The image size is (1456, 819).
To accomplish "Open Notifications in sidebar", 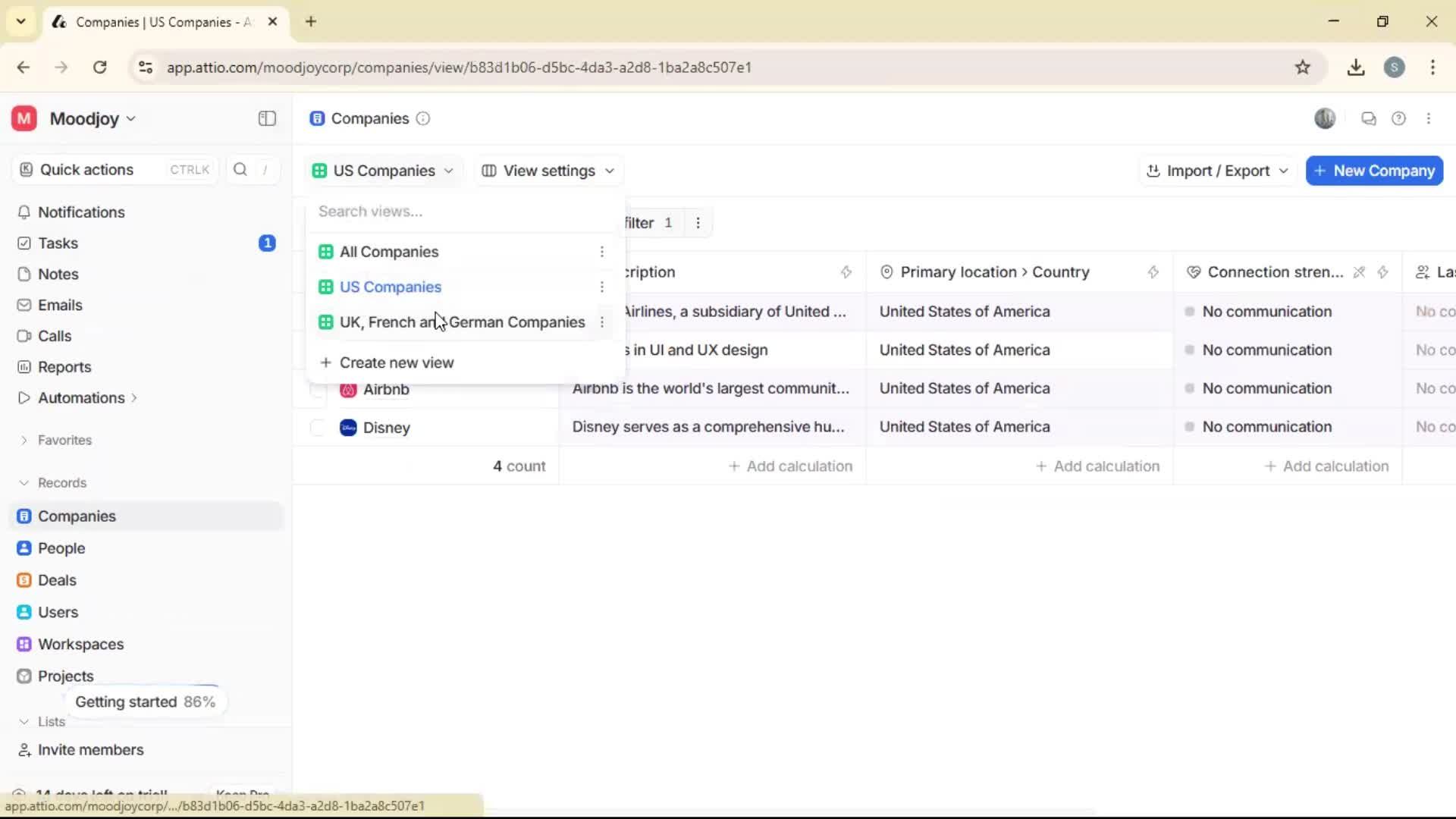I will click(81, 212).
